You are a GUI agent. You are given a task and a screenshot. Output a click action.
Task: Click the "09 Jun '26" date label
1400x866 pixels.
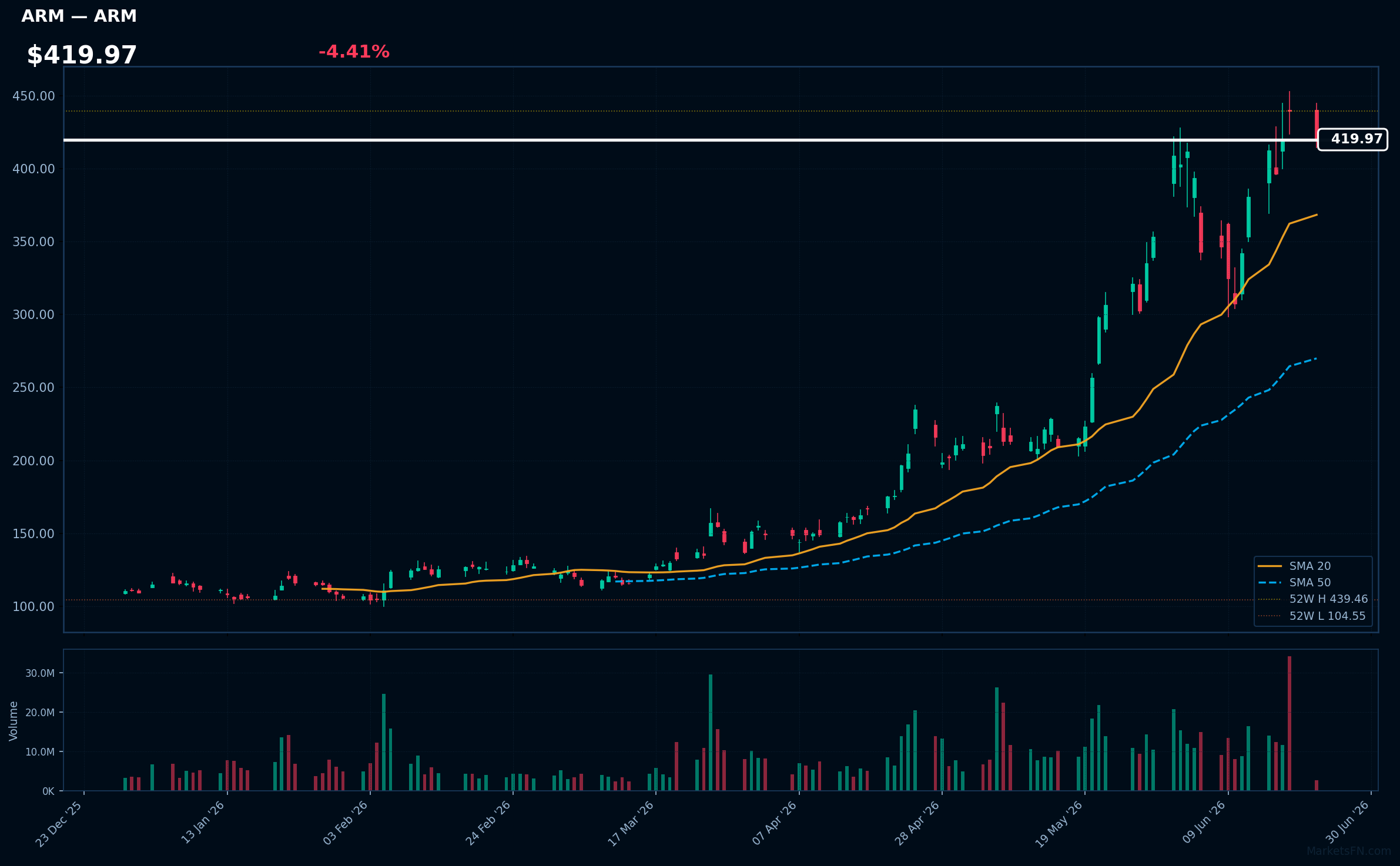coord(1204,822)
